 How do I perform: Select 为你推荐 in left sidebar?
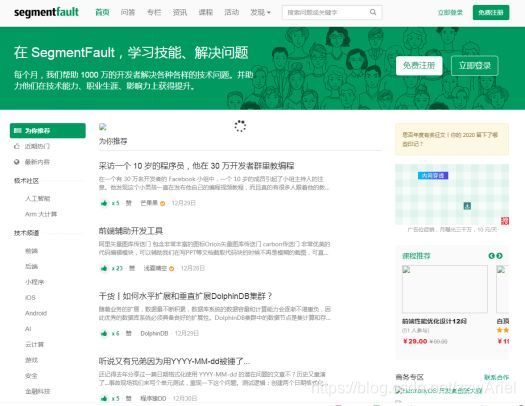48,131
